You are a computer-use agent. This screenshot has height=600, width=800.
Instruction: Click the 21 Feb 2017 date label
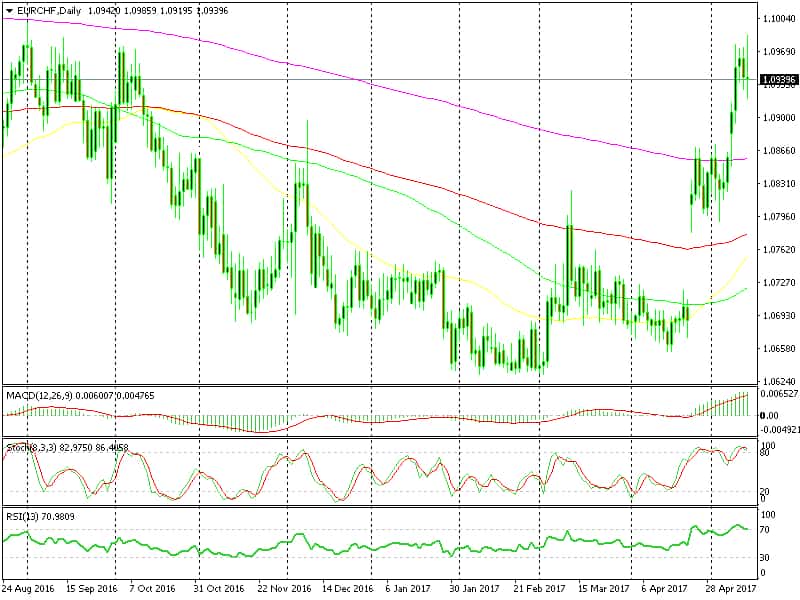539,589
